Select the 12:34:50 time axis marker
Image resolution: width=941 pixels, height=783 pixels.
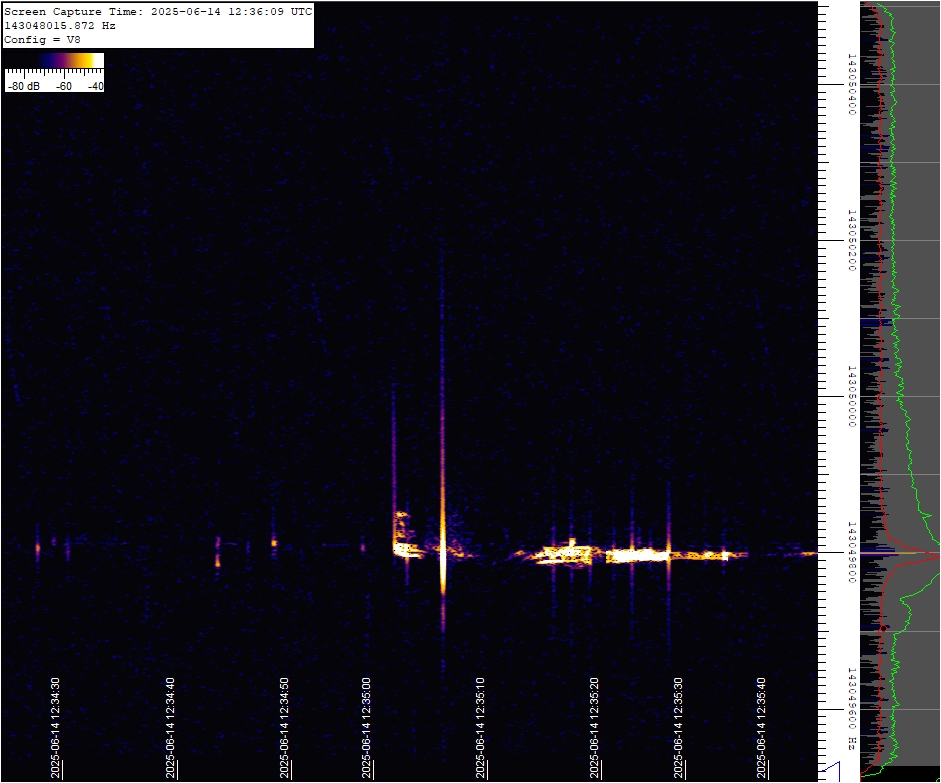(284, 728)
